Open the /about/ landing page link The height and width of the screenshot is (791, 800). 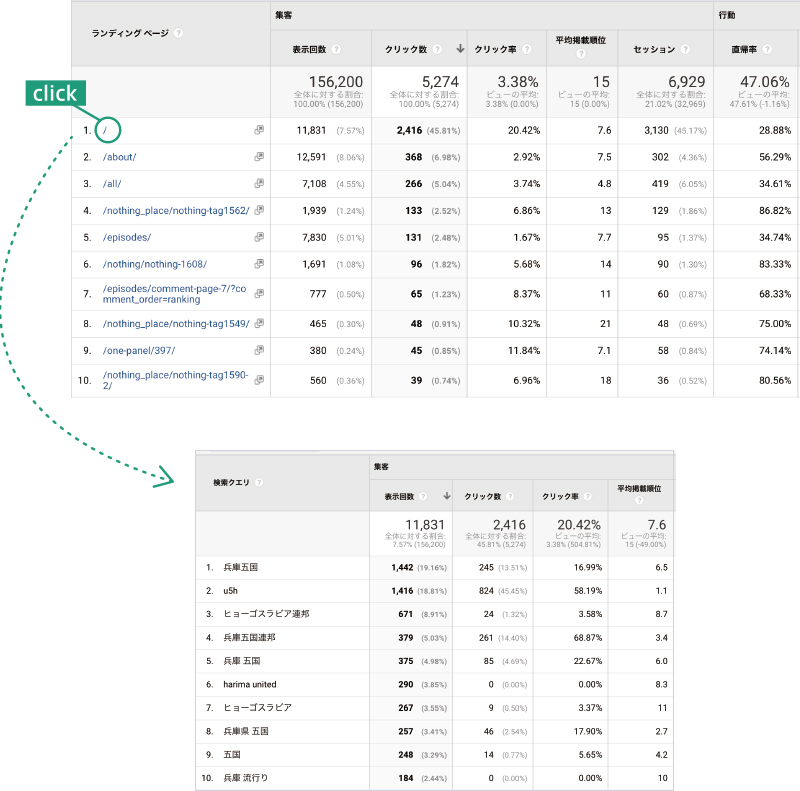click(119, 157)
